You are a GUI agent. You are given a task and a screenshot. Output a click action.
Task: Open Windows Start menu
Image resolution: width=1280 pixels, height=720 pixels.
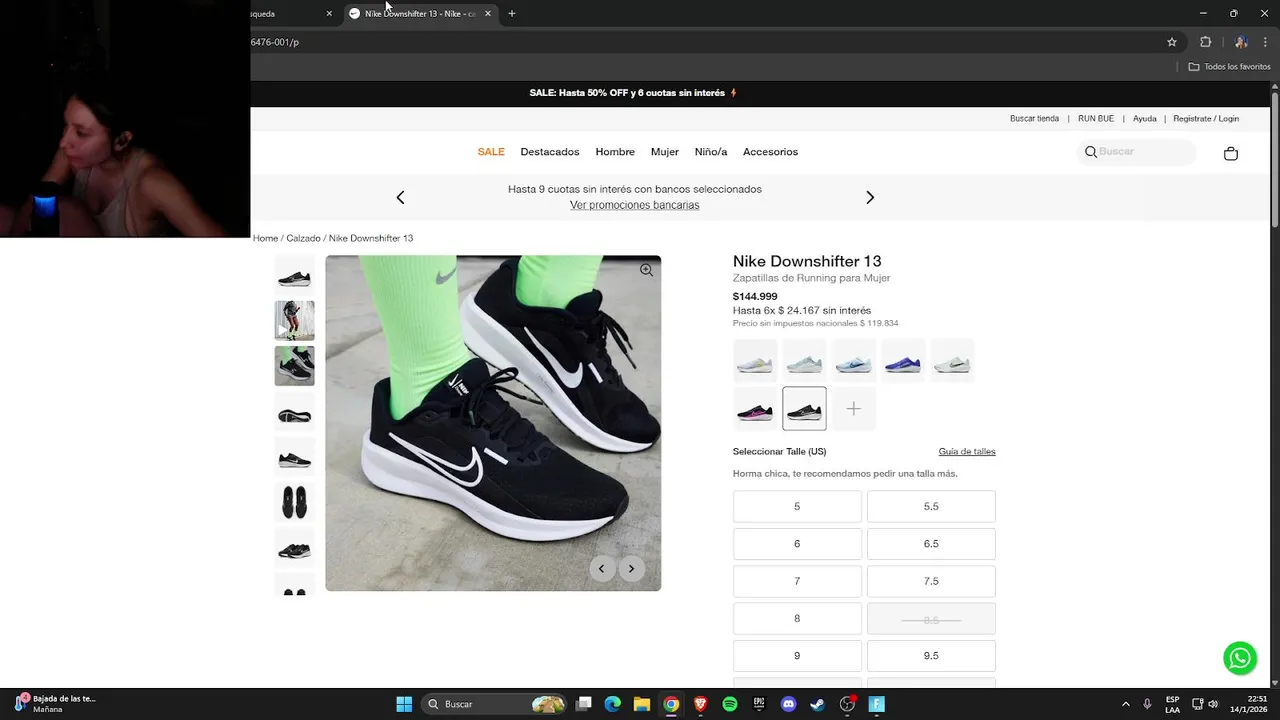tap(404, 704)
